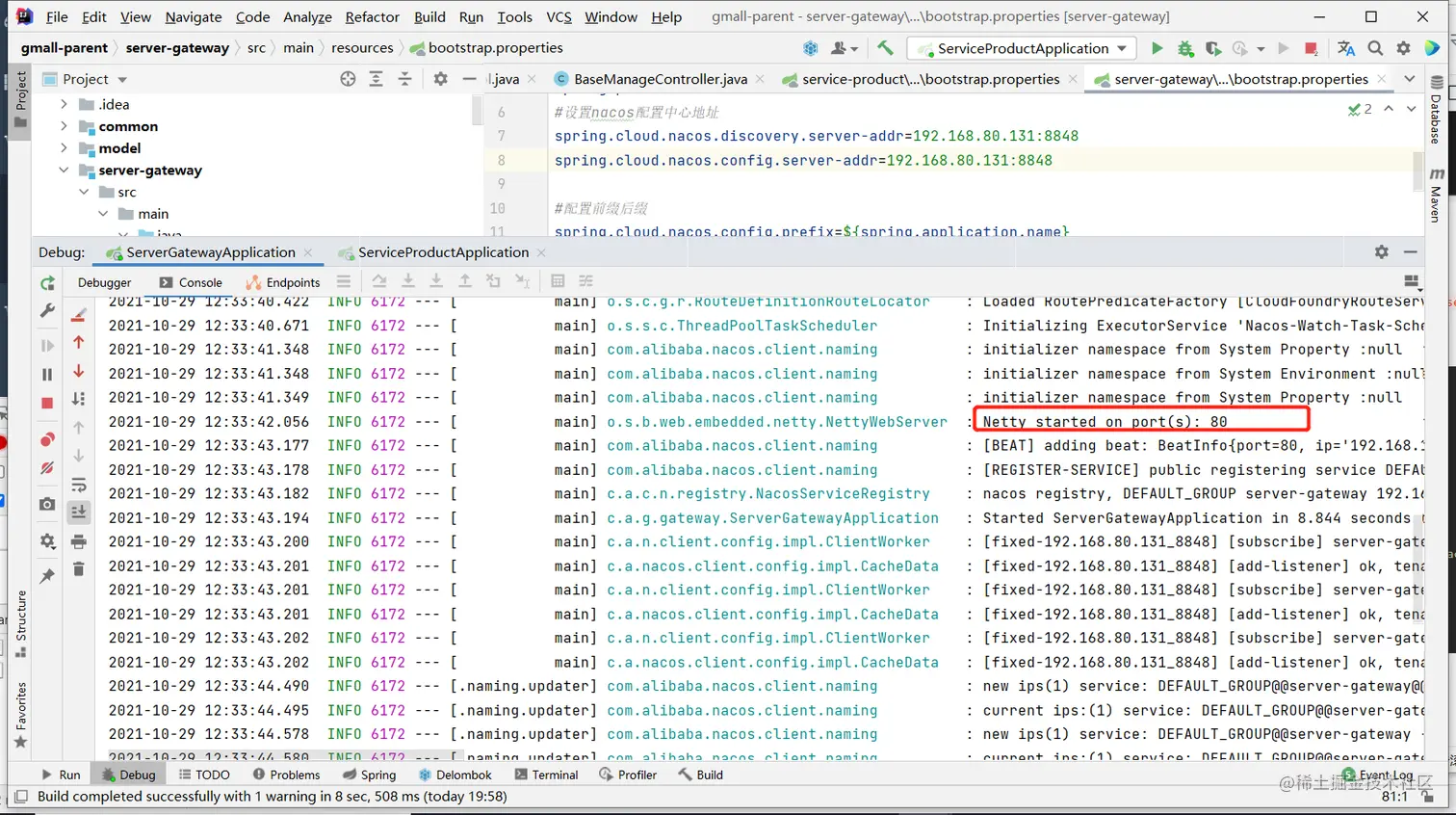Viewport: 1456px width, 815px height.
Task: Open the Spring tool window
Action: (x=369, y=775)
